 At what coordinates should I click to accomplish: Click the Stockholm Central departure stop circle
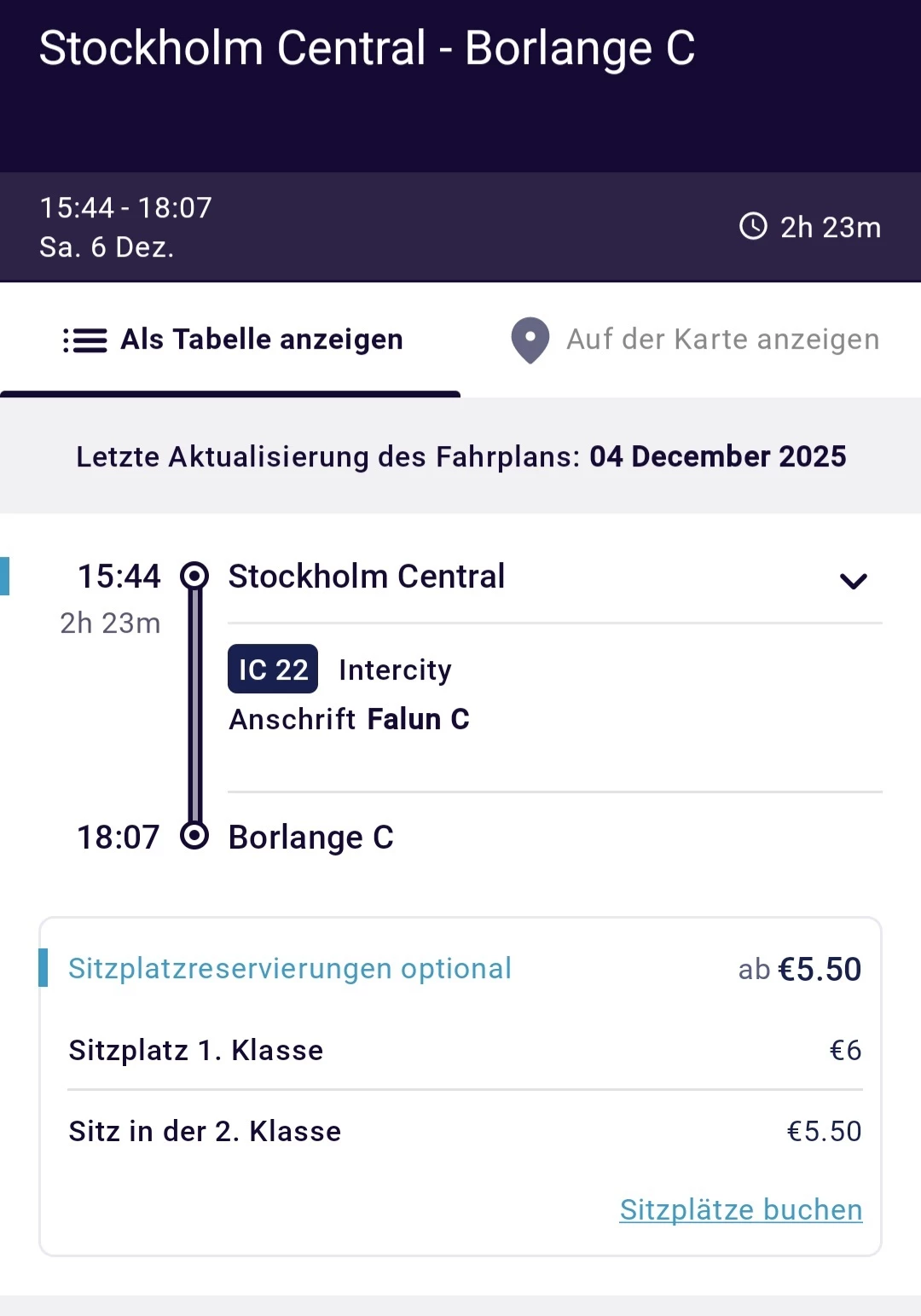194,577
